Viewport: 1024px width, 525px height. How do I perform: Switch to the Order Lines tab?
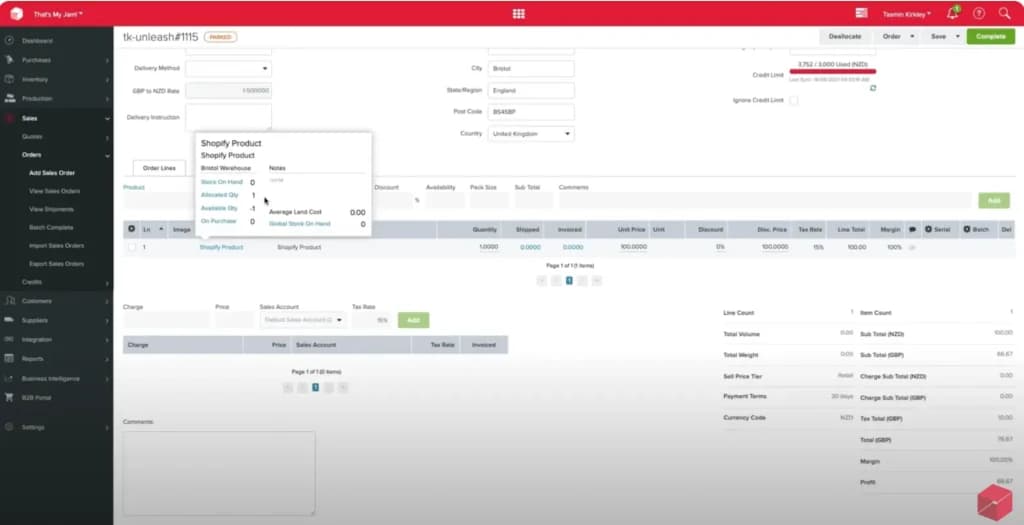pyautogui.click(x=159, y=168)
